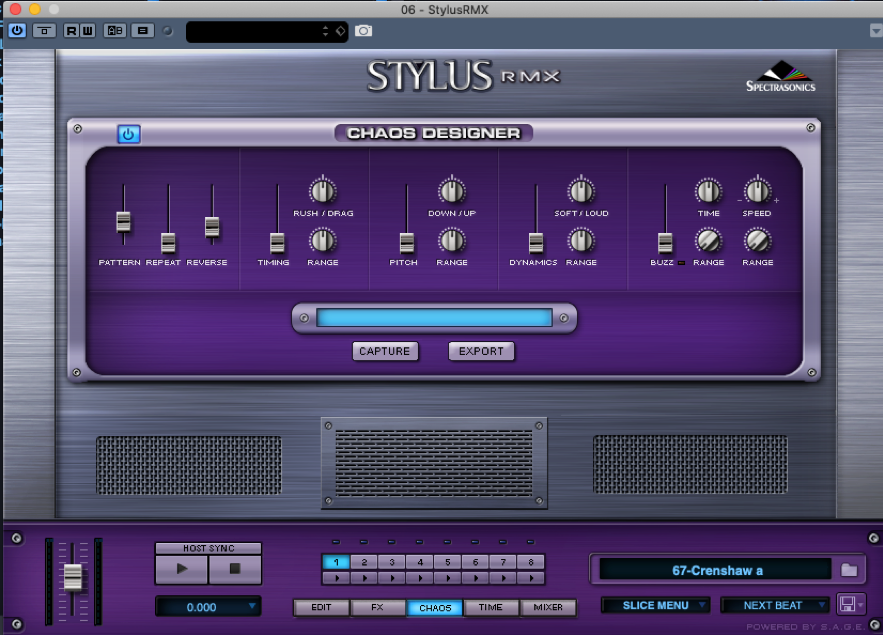Click the Buzz Speed knob
The width and height of the screenshot is (883, 635).
tap(757, 191)
